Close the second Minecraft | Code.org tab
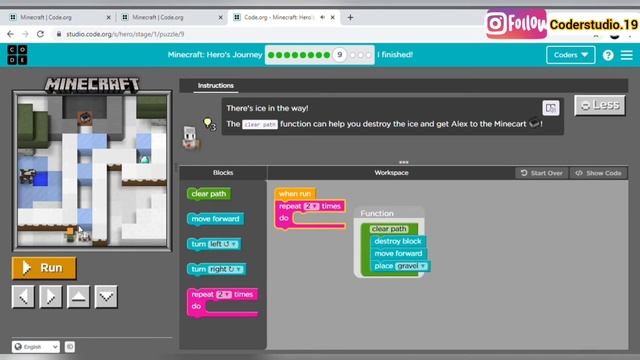 coord(220,18)
